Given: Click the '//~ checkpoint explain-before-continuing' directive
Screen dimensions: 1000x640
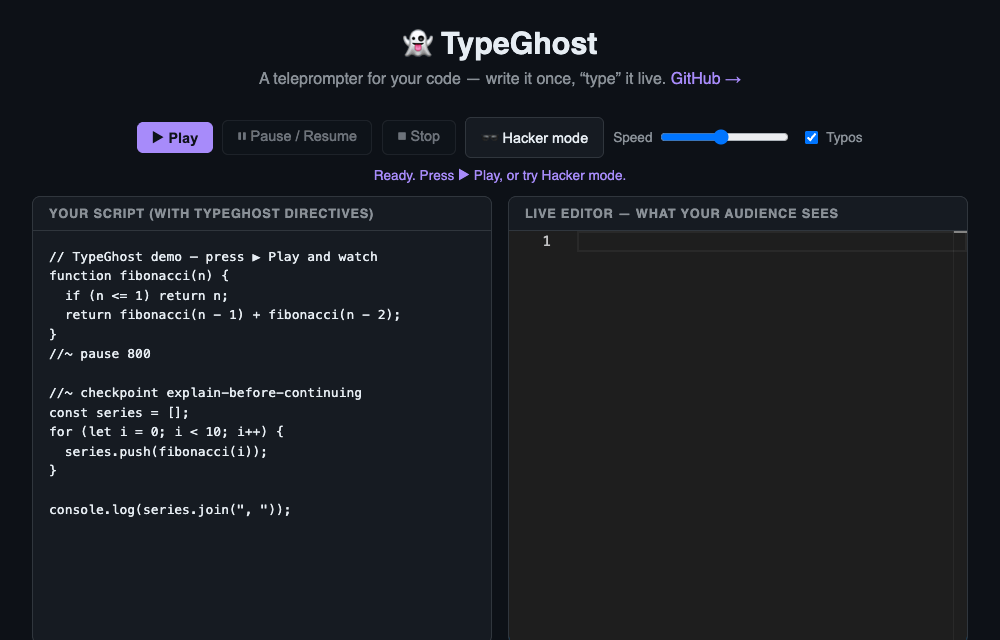Looking at the screenshot, I should pos(205,393).
